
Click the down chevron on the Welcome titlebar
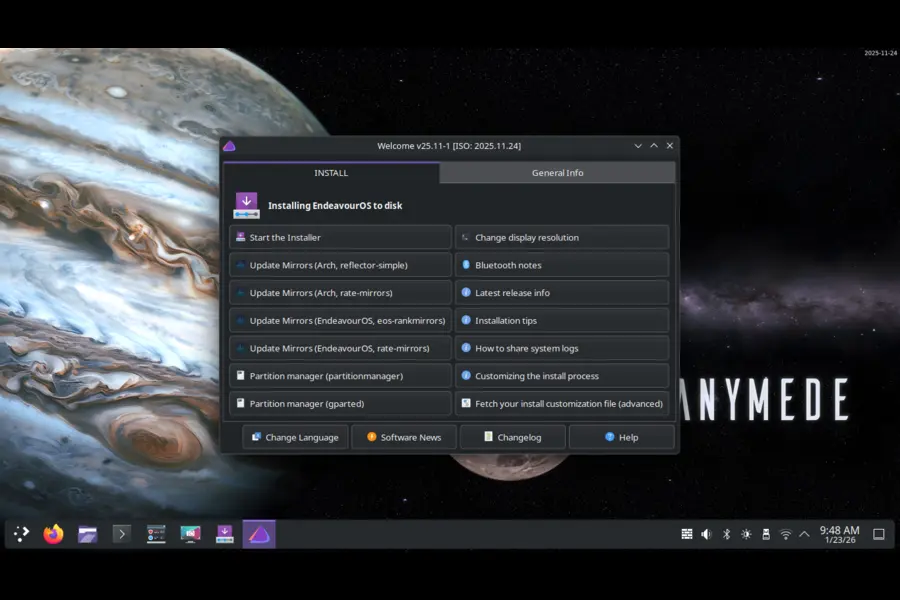pyautogui.click(x=638, y=145)
